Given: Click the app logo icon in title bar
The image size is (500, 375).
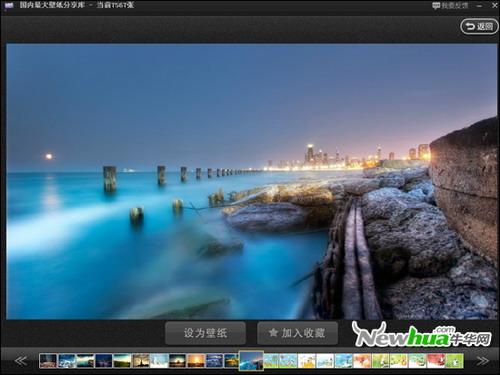Looking at the screenshot, I should pyautogui.click(x=8, y=5).
